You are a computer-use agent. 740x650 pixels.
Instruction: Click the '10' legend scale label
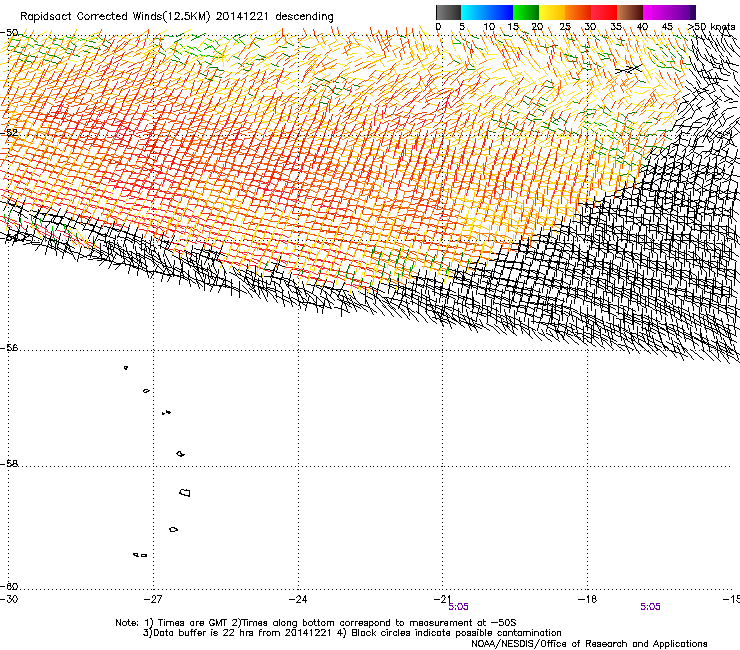pos(489,27)
